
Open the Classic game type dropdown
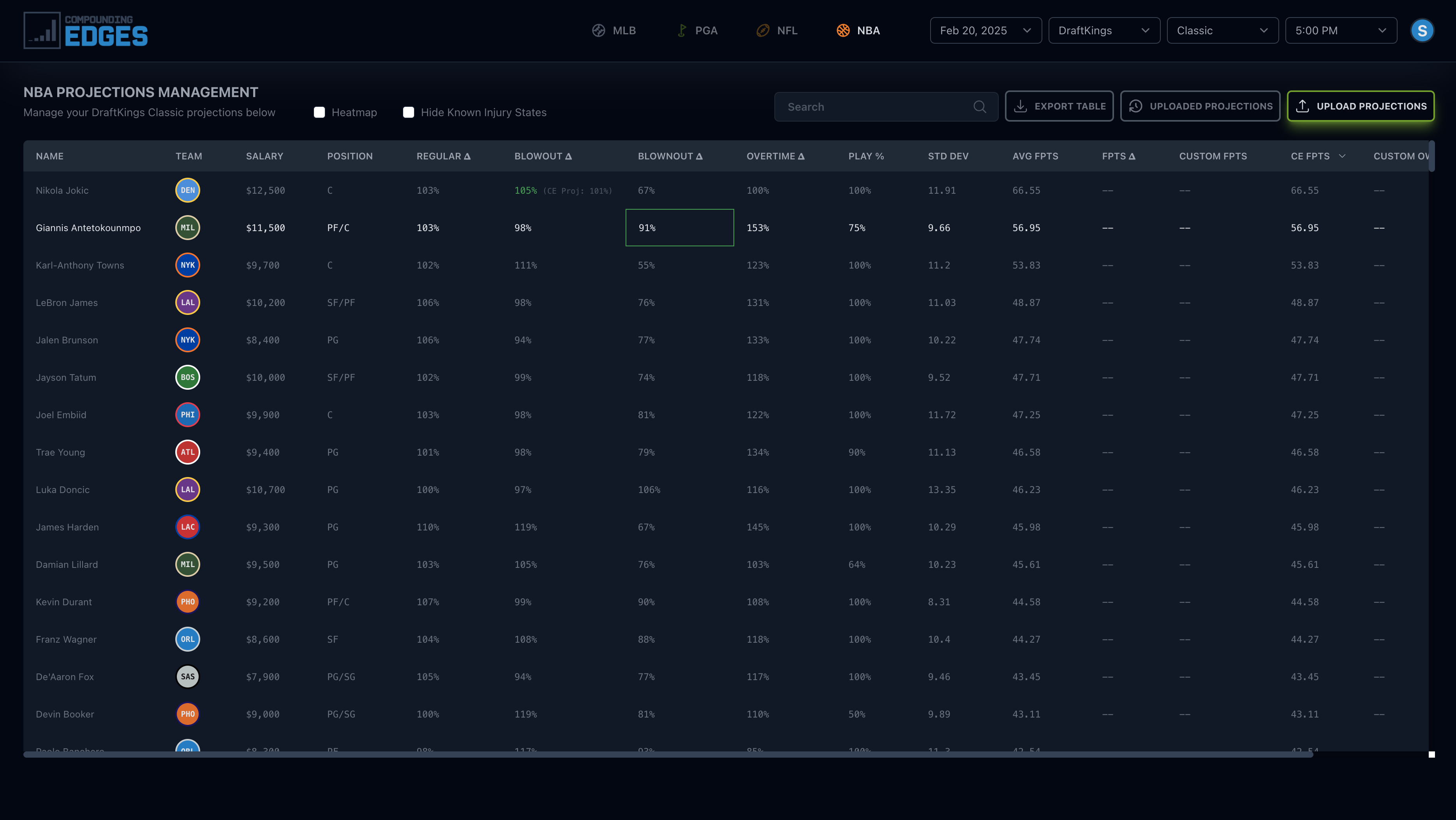(x=1223, y=30)
